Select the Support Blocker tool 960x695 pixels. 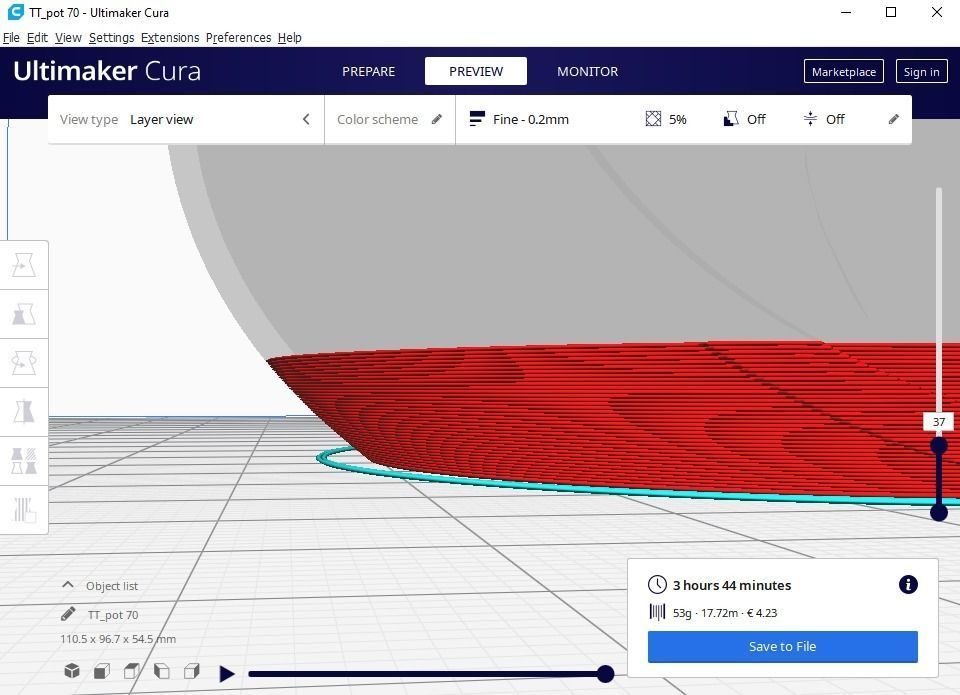tap(24, 510)
